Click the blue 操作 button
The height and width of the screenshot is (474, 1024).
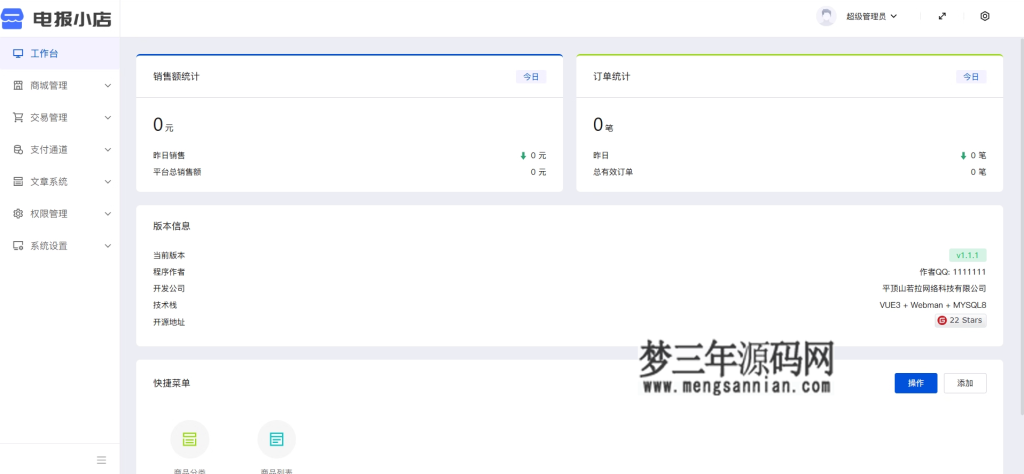(916, 383)
